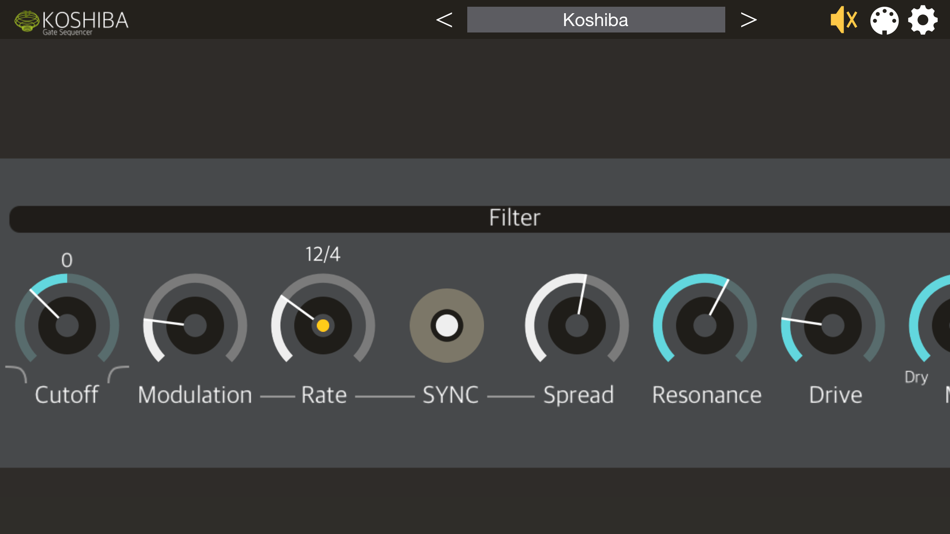This screenshot has width=950, height=534.
Task: Open the Koshiba preset name selector
Action: (x=596, y=20)
